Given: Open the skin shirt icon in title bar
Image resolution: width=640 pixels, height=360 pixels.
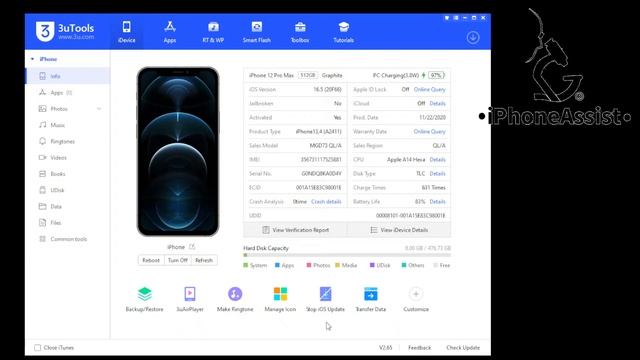Looking at the screenshot, I should 447,18.
